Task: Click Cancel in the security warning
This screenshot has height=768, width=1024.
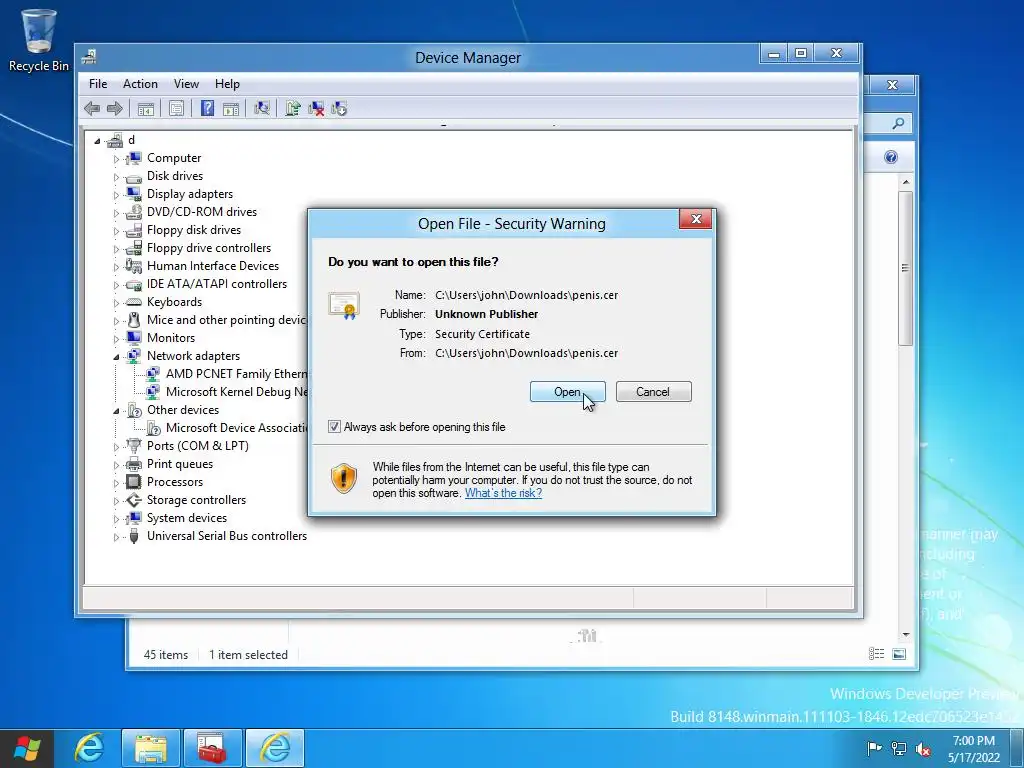Action: click(653, 392)
